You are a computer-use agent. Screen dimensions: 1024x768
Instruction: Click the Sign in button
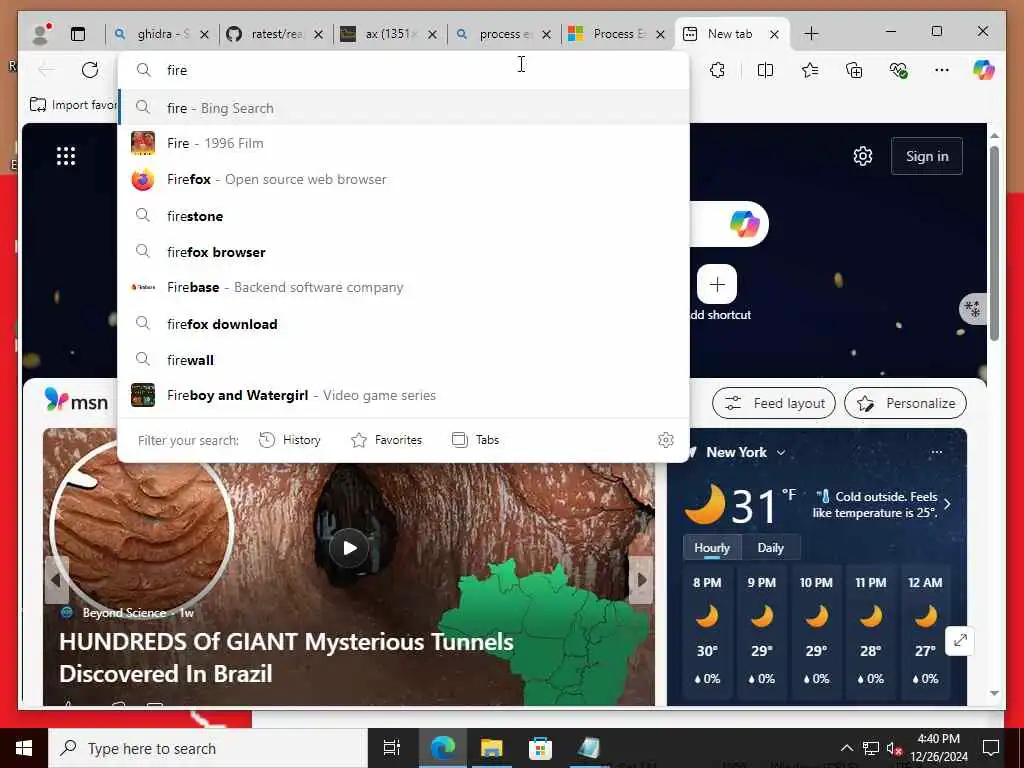pos(927,156)
